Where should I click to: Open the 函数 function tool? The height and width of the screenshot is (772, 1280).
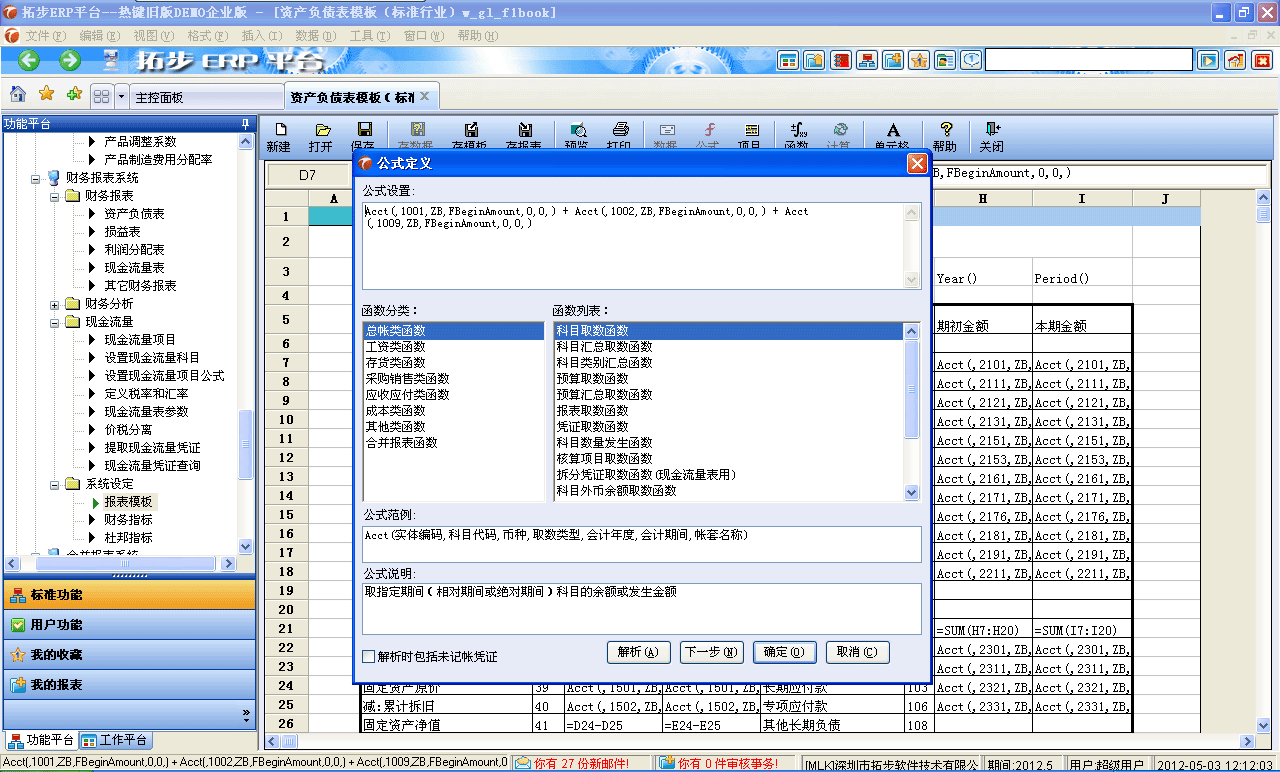pos(797,133)
